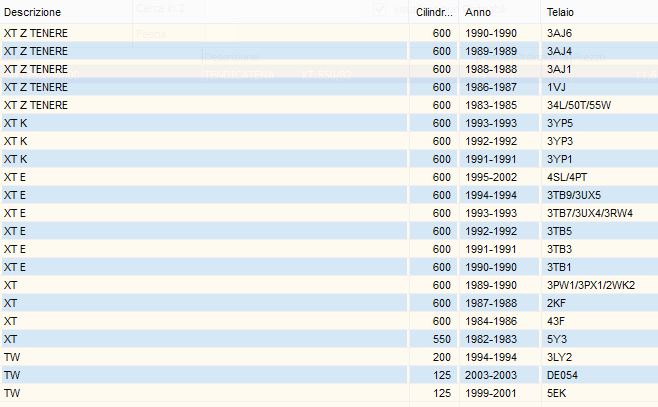Click the year 1983-1985
The image size is (658, 407).
(x=491, y=105)
